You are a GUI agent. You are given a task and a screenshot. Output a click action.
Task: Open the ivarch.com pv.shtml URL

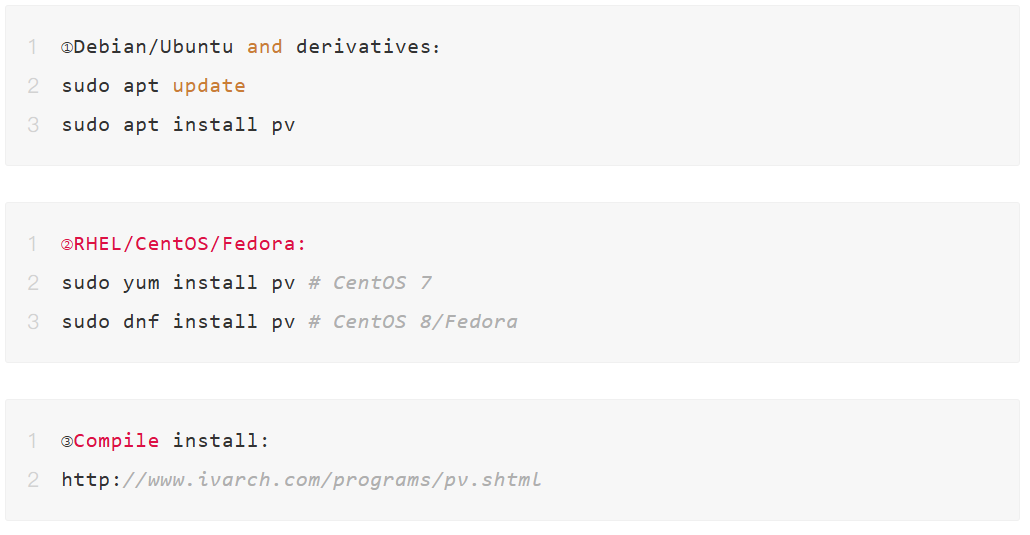coord(302,480)
